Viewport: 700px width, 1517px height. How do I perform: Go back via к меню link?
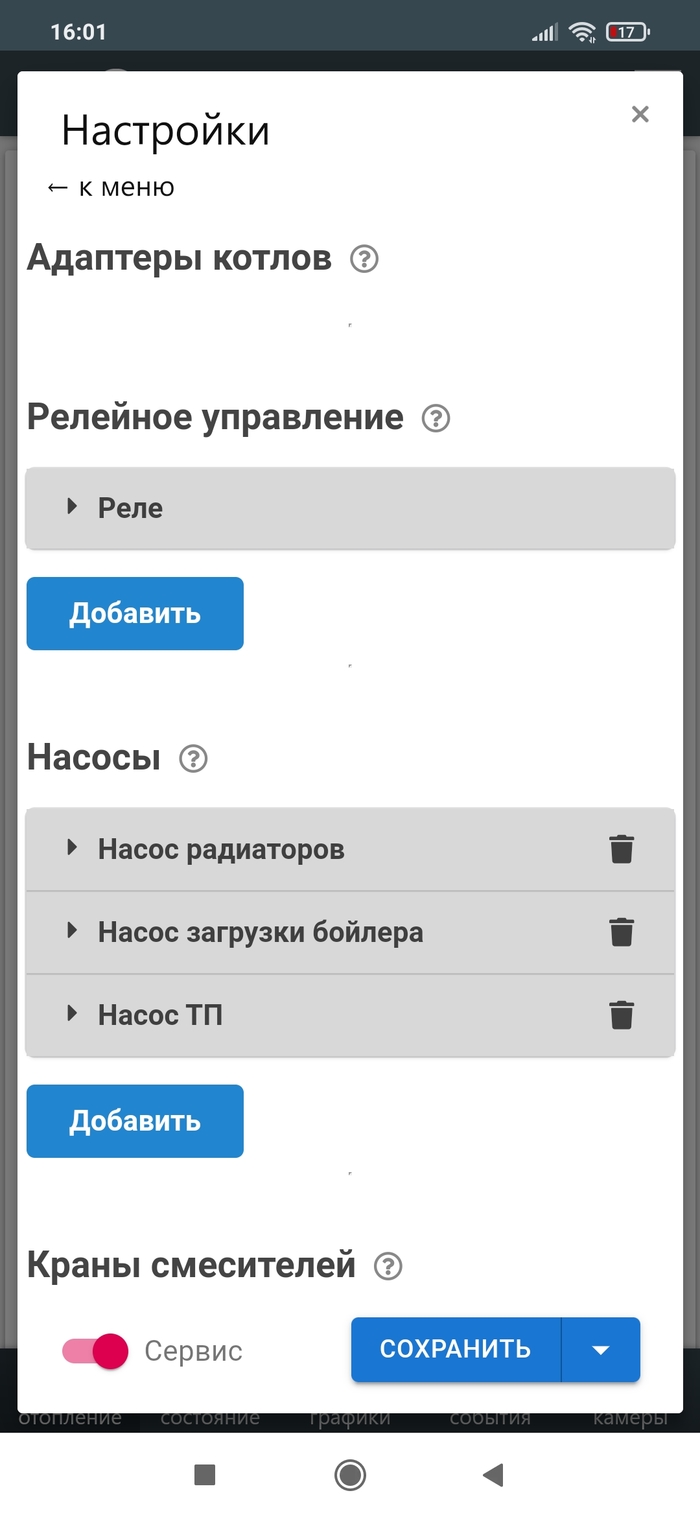[x=110, y=187]
